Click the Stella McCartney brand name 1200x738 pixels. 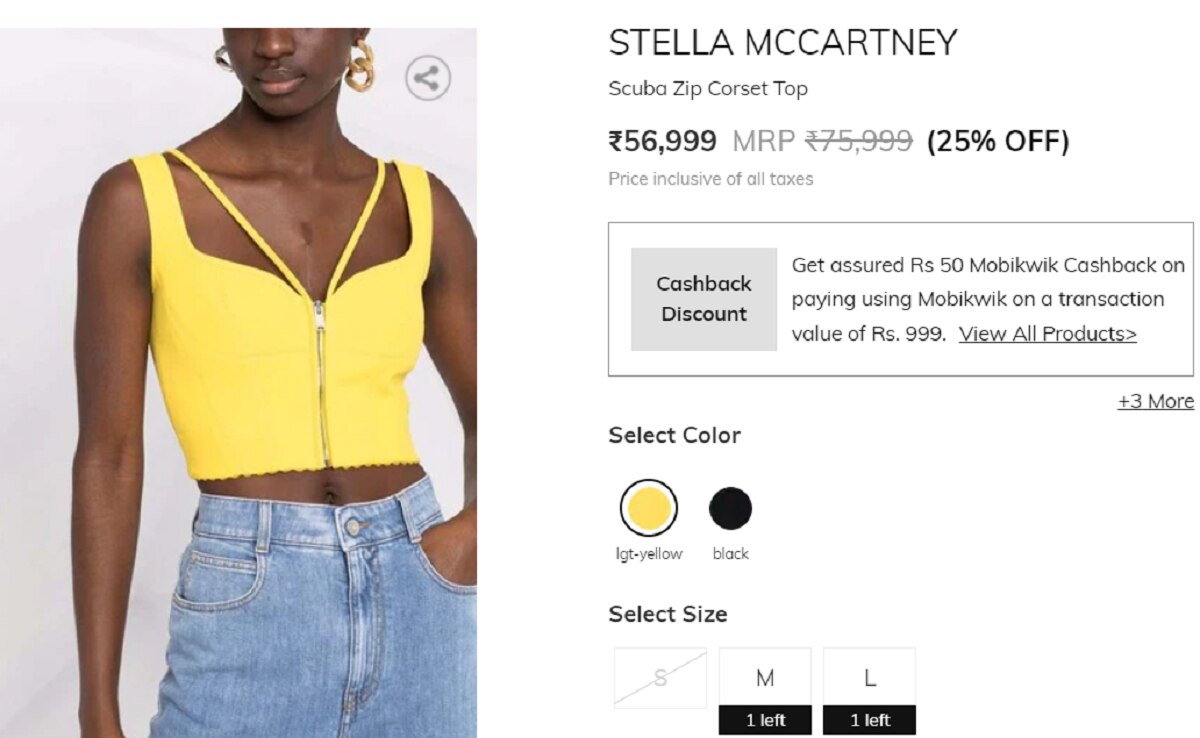coord(783,43)
